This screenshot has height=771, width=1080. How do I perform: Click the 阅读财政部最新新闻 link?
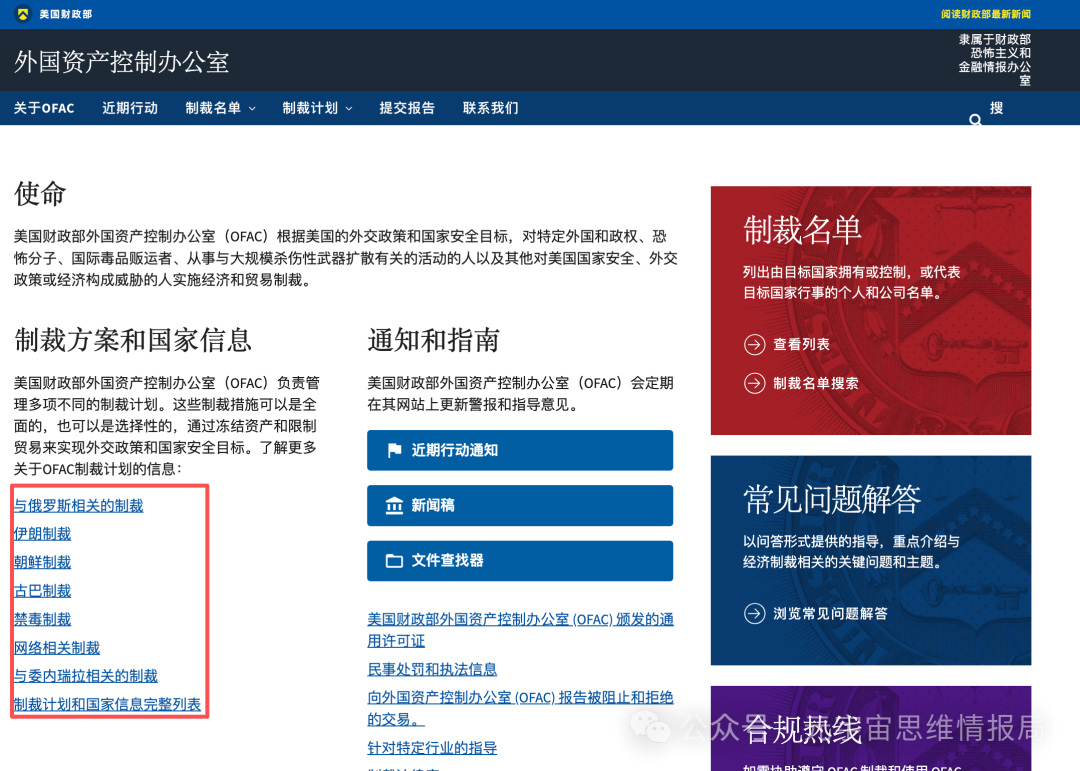tap(986, 14)
